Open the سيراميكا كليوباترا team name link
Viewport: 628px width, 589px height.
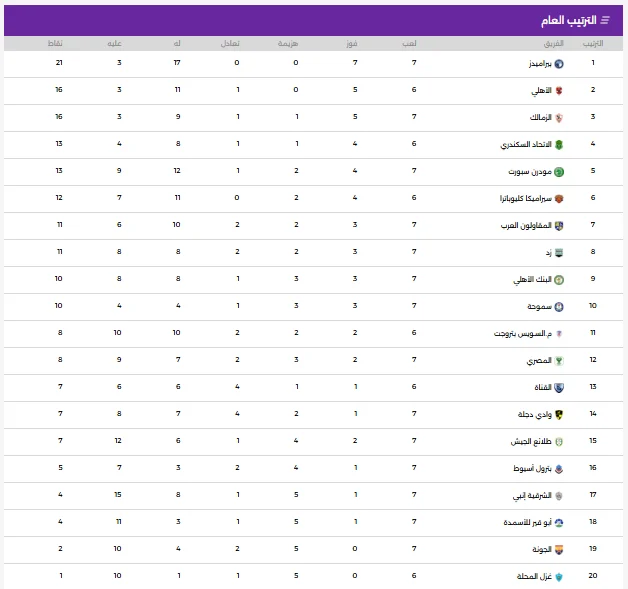coord(526,199)
